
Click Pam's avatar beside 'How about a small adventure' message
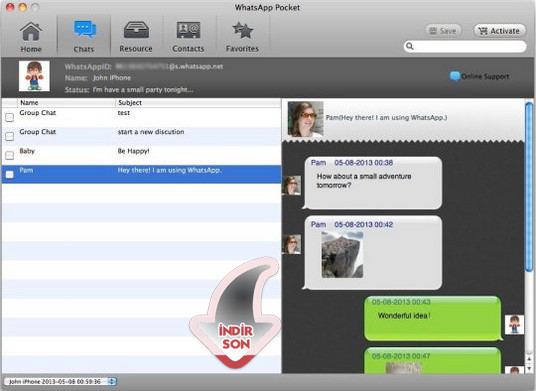tap(292, 185)
